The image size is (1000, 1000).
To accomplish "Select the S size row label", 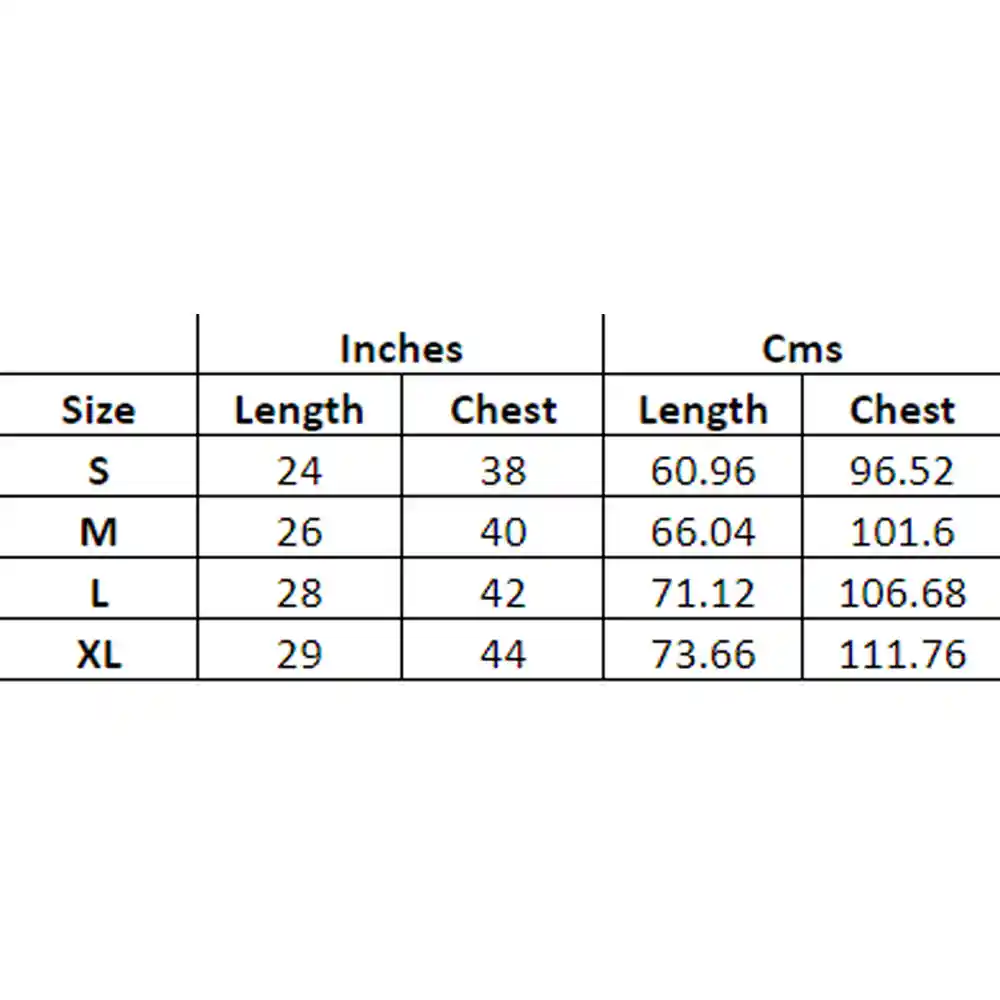I will (x=98, y=467).
